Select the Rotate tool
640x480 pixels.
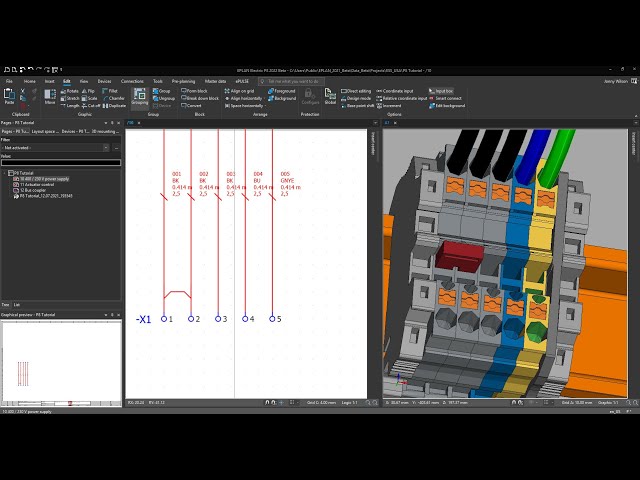(69, 91)
